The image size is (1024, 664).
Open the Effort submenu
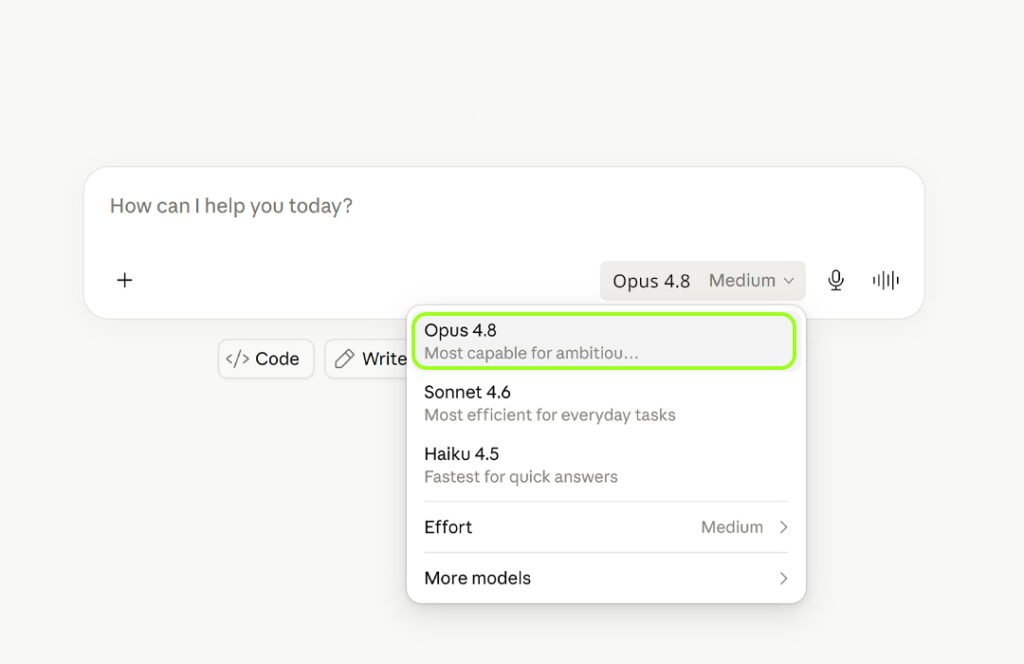pyautogui.click(x=605, y=527)
